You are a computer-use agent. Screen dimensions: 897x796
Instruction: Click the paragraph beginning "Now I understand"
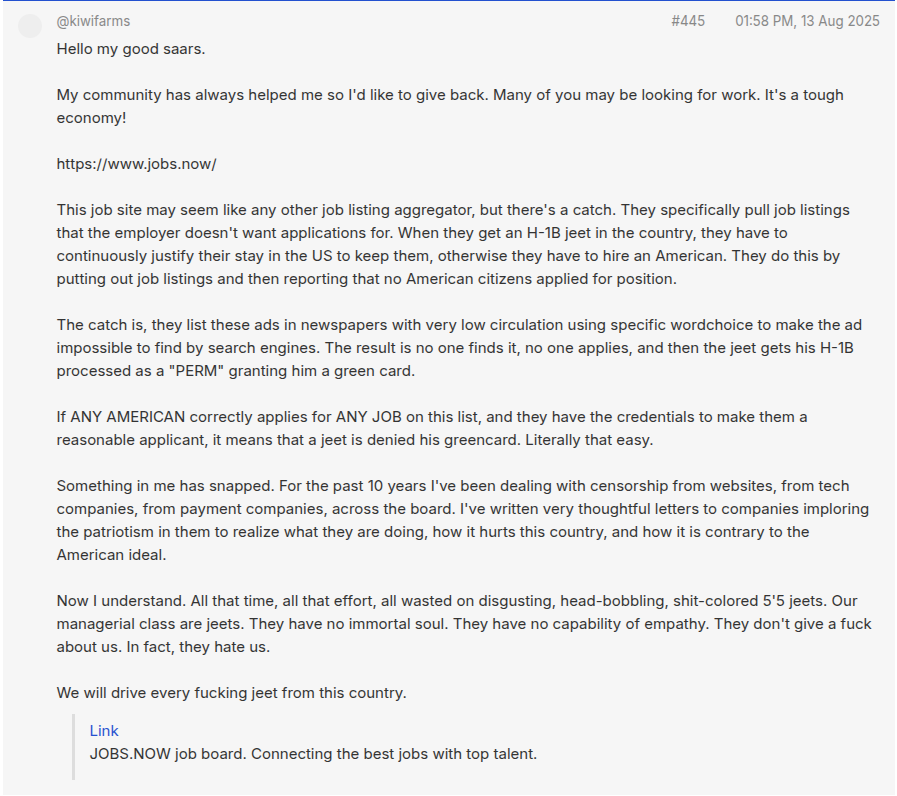point(450,624)
